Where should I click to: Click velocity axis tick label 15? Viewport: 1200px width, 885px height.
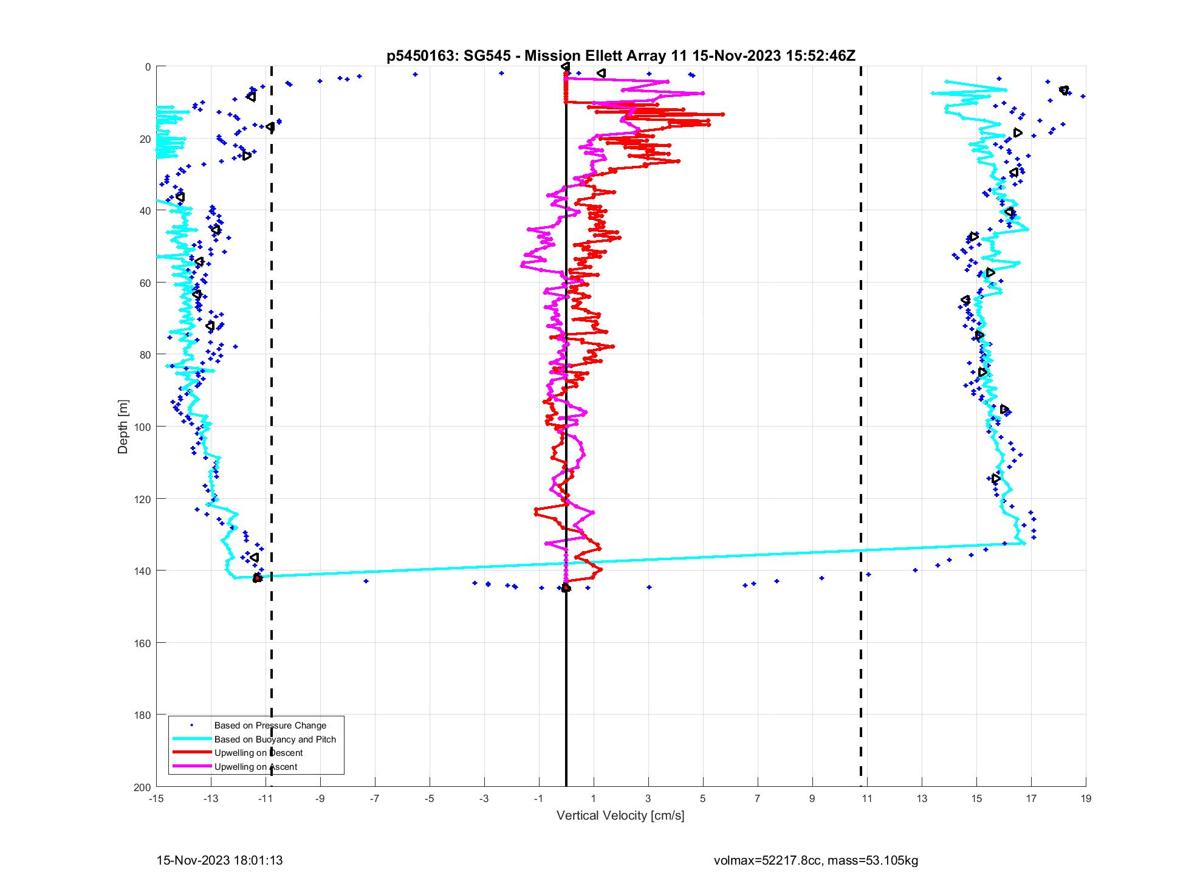(977, 799)
